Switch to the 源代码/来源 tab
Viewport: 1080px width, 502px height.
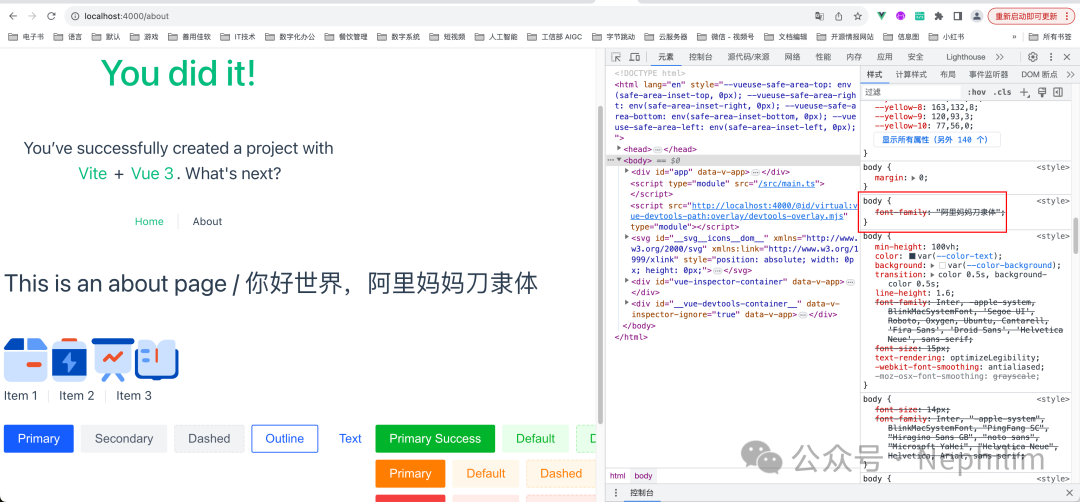(x=748, y=57)
